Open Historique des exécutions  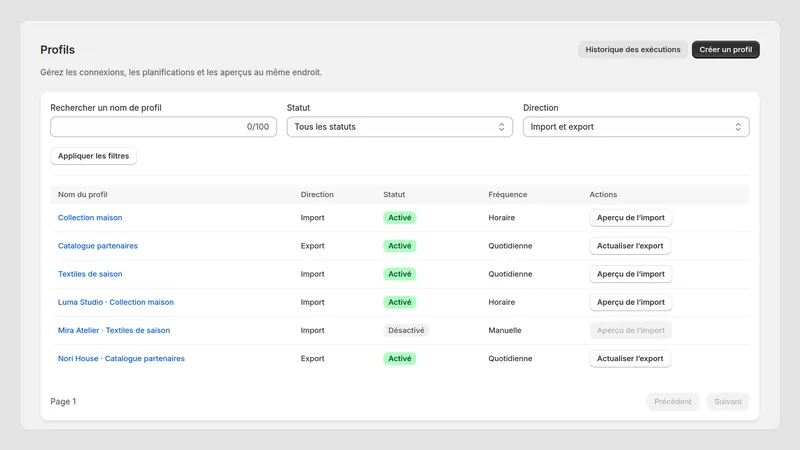633,49
